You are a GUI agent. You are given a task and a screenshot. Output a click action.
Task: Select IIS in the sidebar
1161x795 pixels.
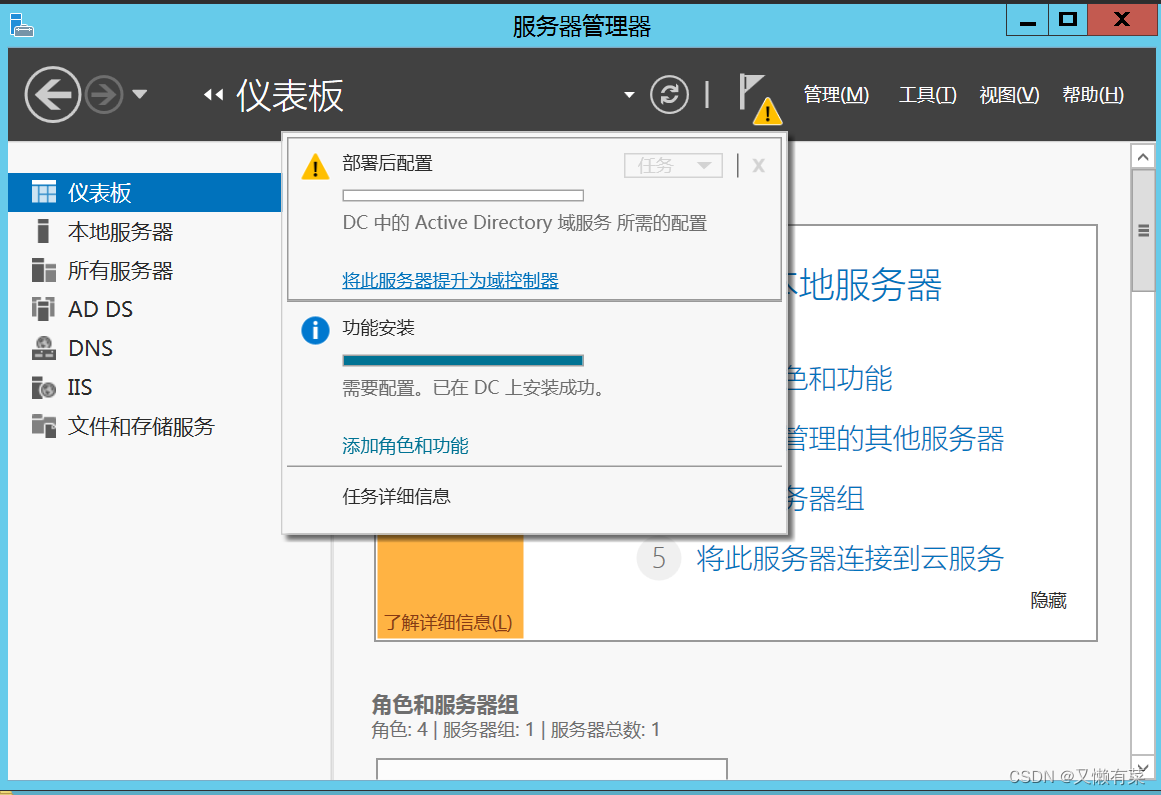click(x=145, y=387)
